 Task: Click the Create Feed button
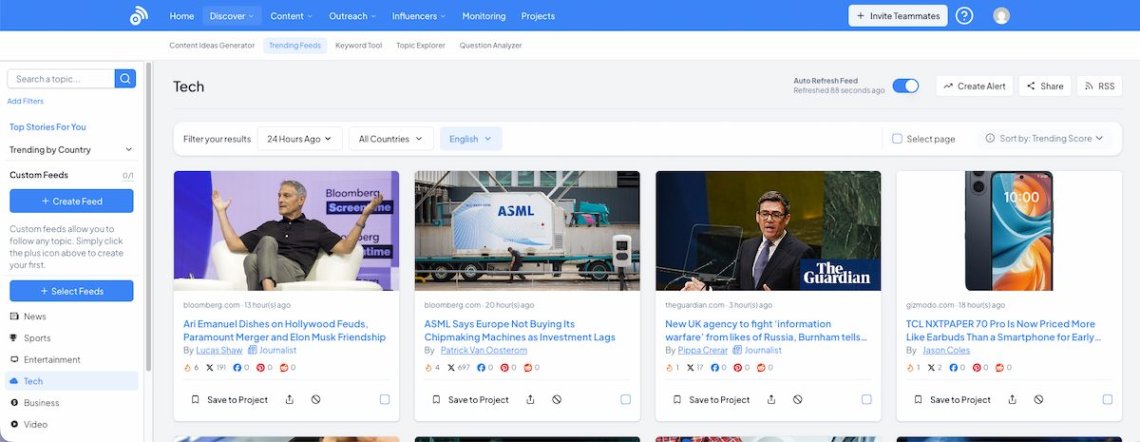click(x=71, y=201)
